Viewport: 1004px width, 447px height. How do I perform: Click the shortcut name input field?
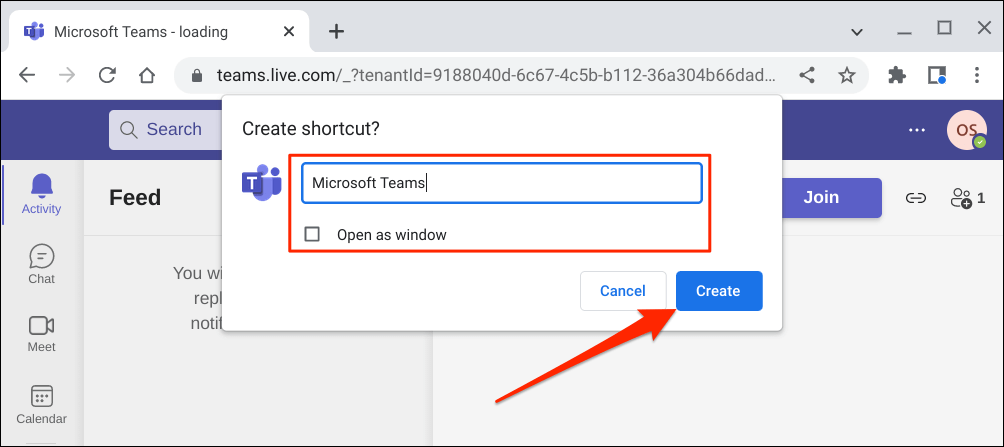[501, 183]
